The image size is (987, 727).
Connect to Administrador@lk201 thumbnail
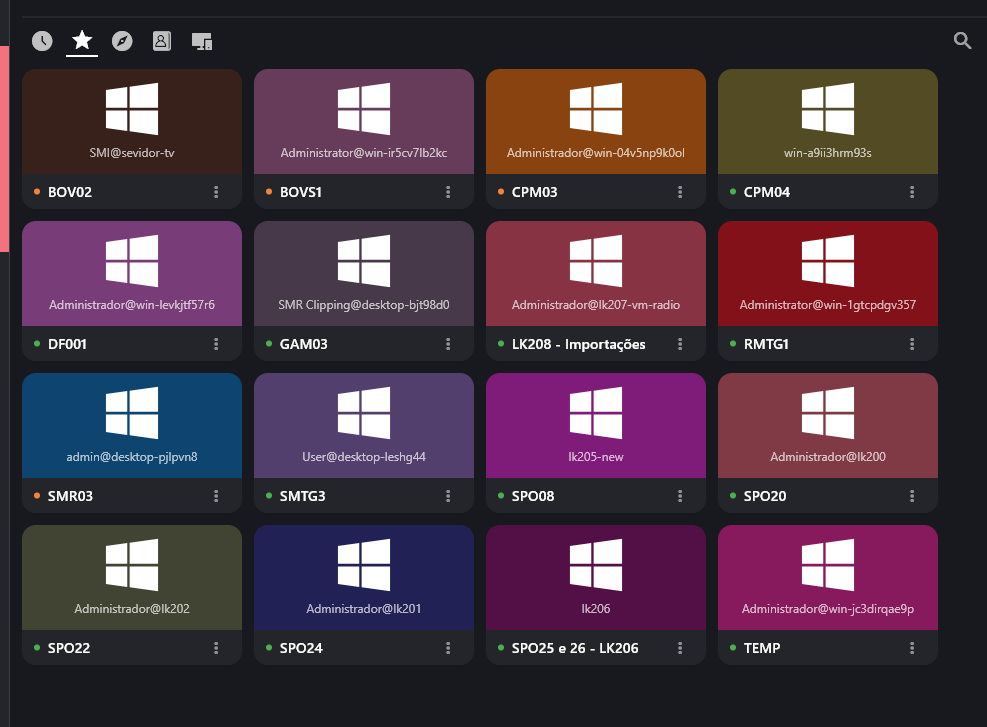[364, 577]
